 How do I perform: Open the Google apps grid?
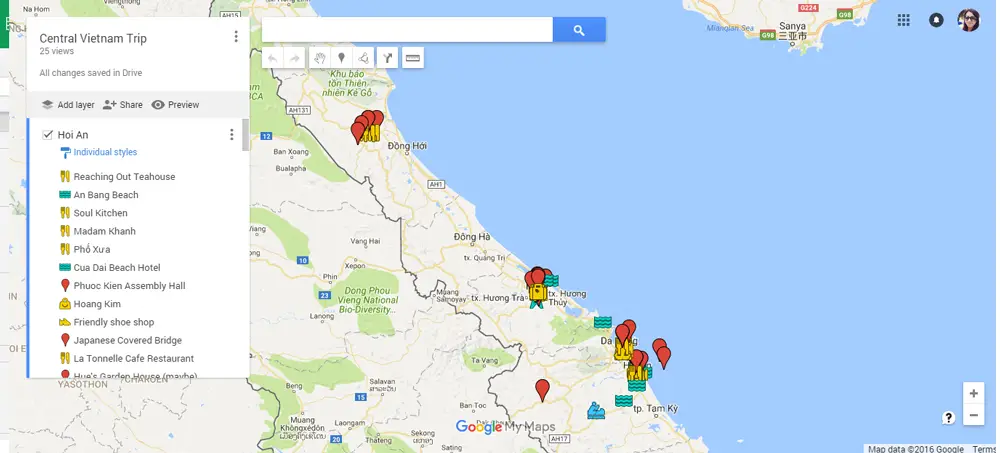point(904,20)
